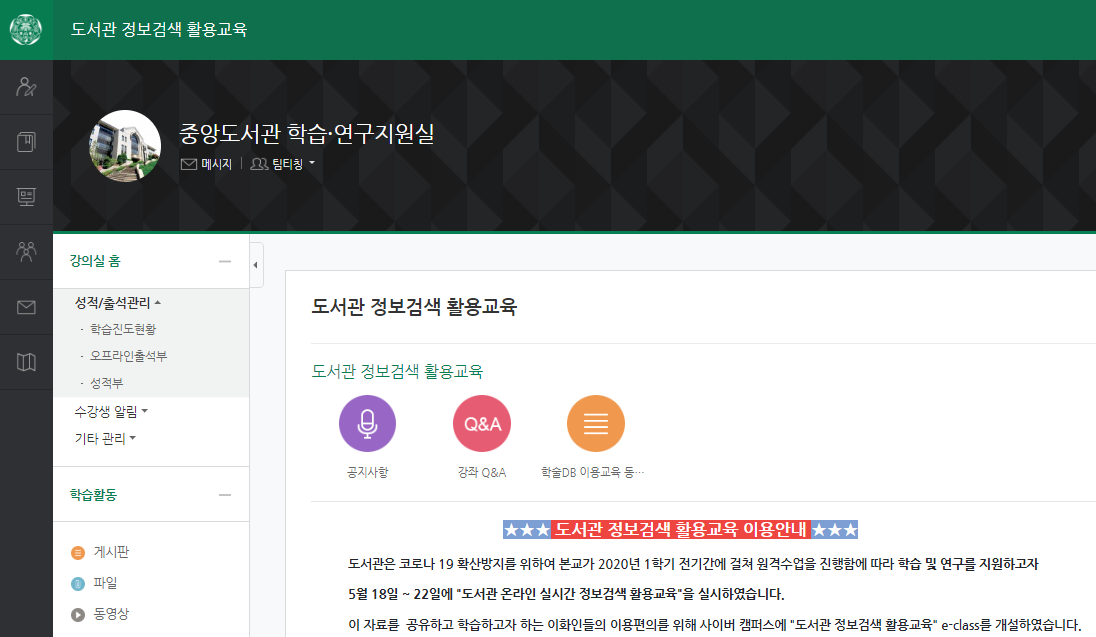Open the user profile sidebar icon

coord(26,87)
